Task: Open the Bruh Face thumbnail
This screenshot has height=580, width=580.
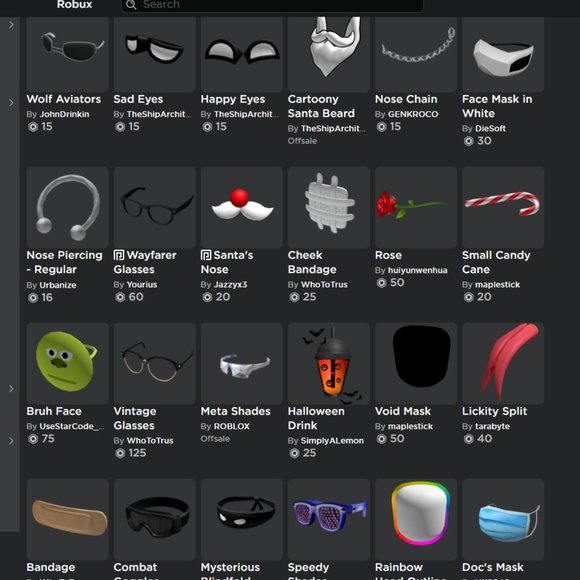Action: click(x=67, y=363)
